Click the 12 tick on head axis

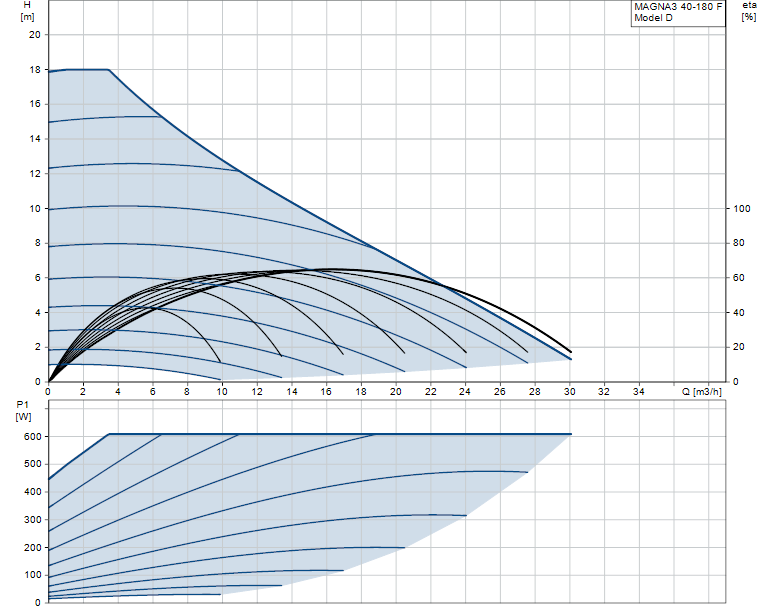[x=35, y=174]
